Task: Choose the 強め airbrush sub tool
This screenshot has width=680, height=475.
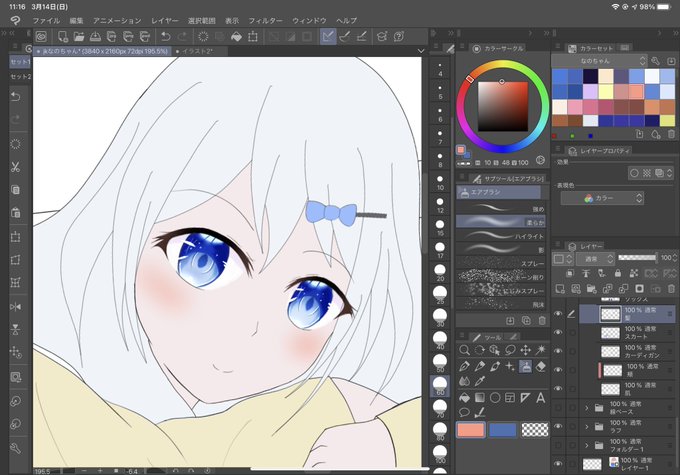Action: [x=501, y=208]
